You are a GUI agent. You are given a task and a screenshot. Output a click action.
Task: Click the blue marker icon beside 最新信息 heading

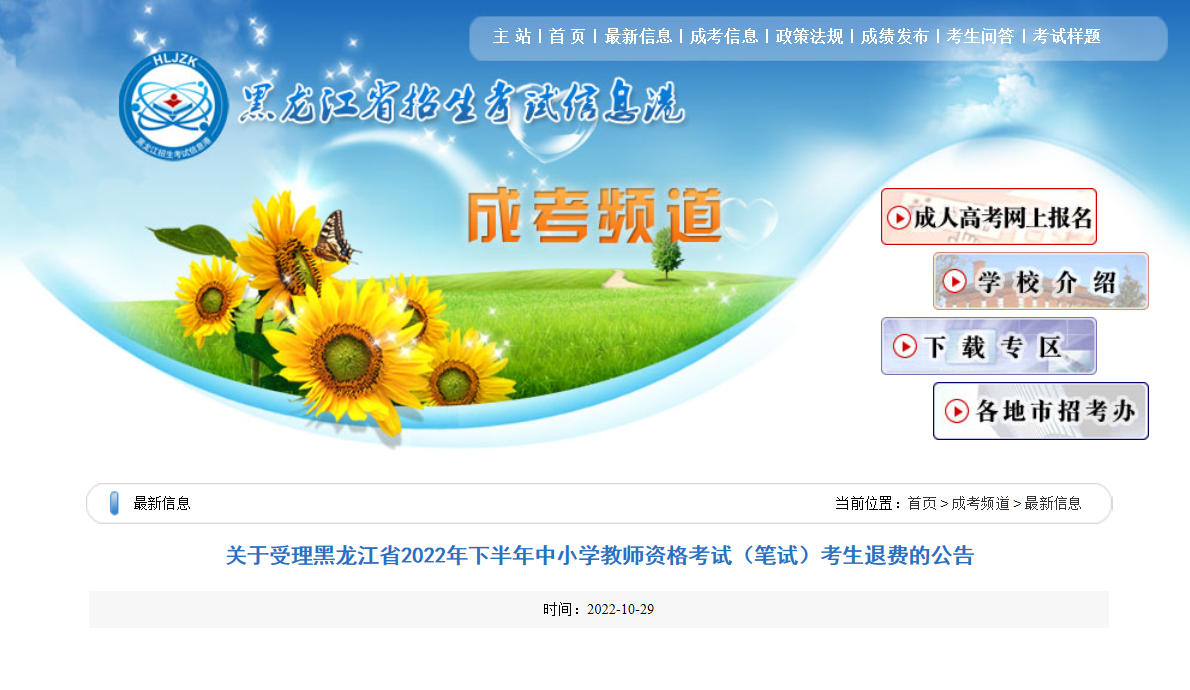[x=114, y=503]
